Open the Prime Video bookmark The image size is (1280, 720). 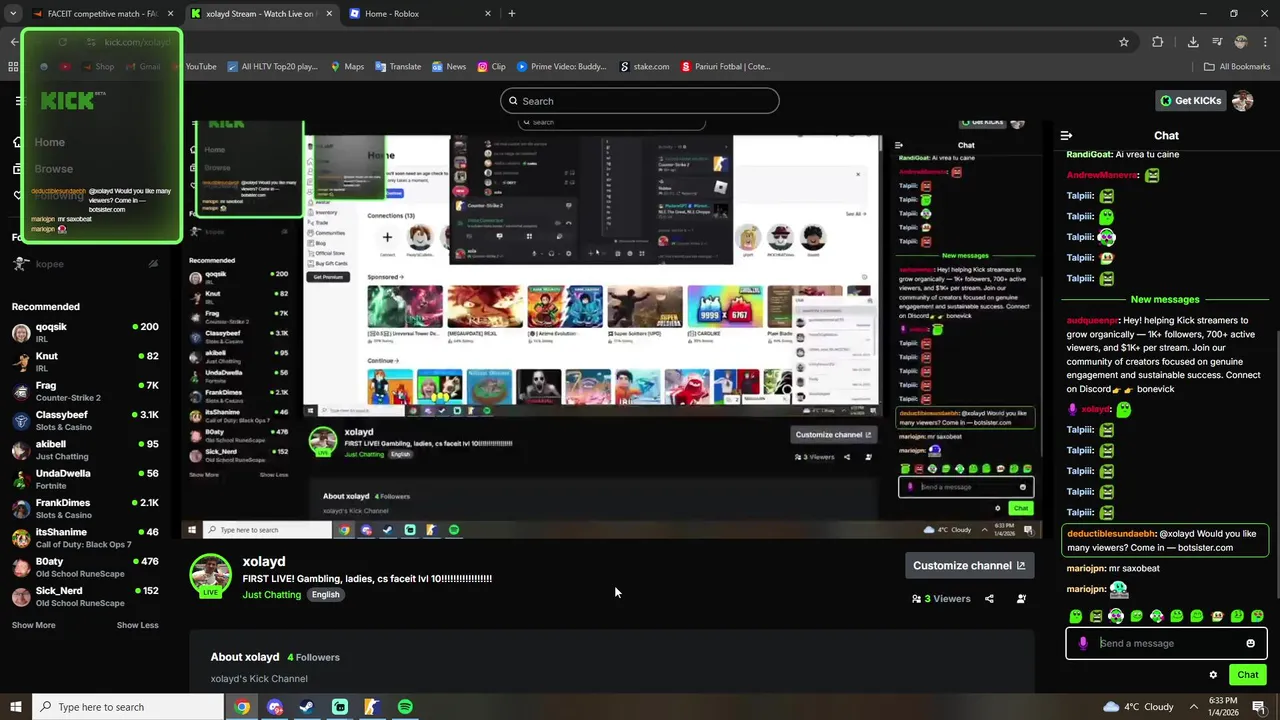[x=560, y=67]
